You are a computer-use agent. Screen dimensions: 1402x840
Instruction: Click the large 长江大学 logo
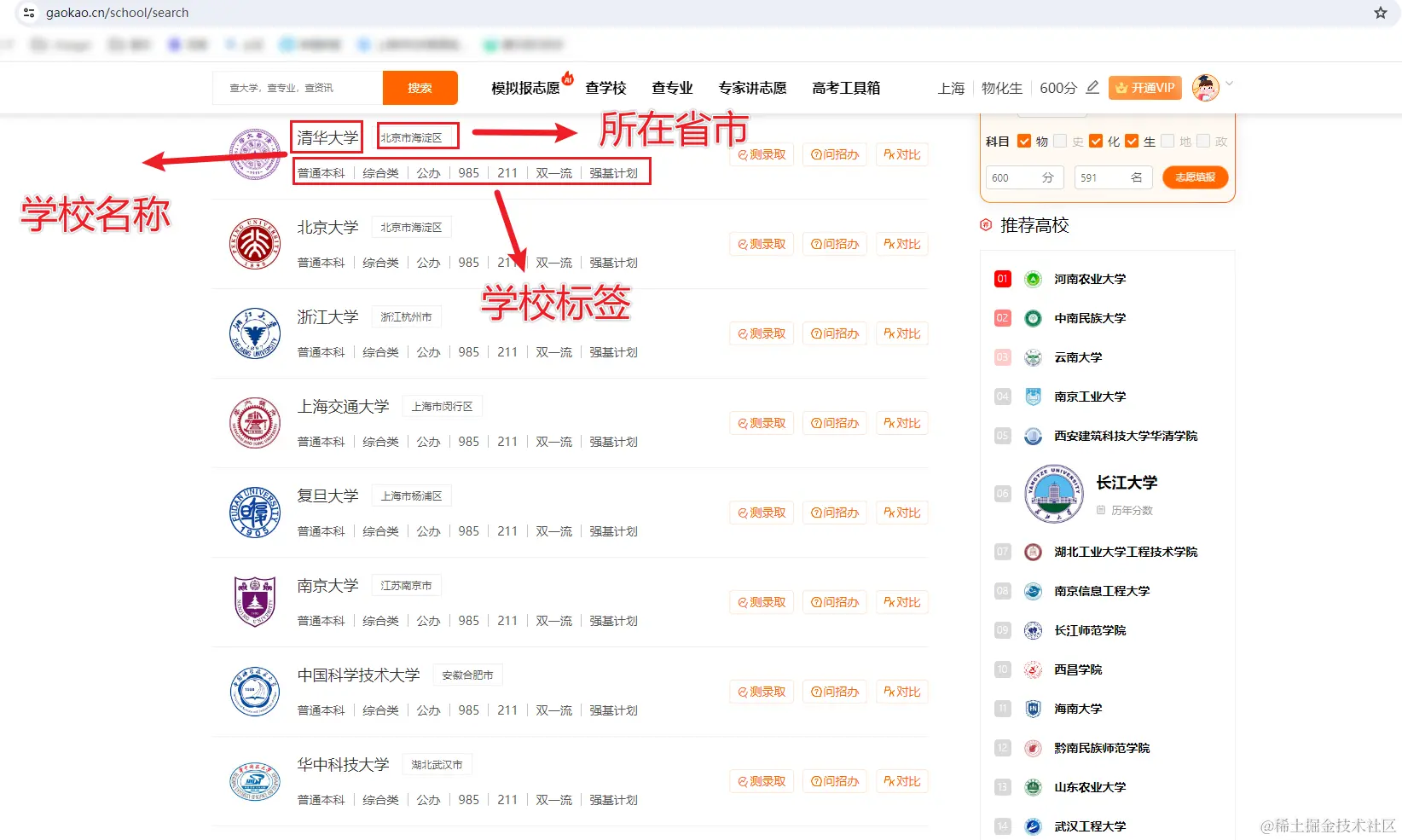tap(1053, 494)
